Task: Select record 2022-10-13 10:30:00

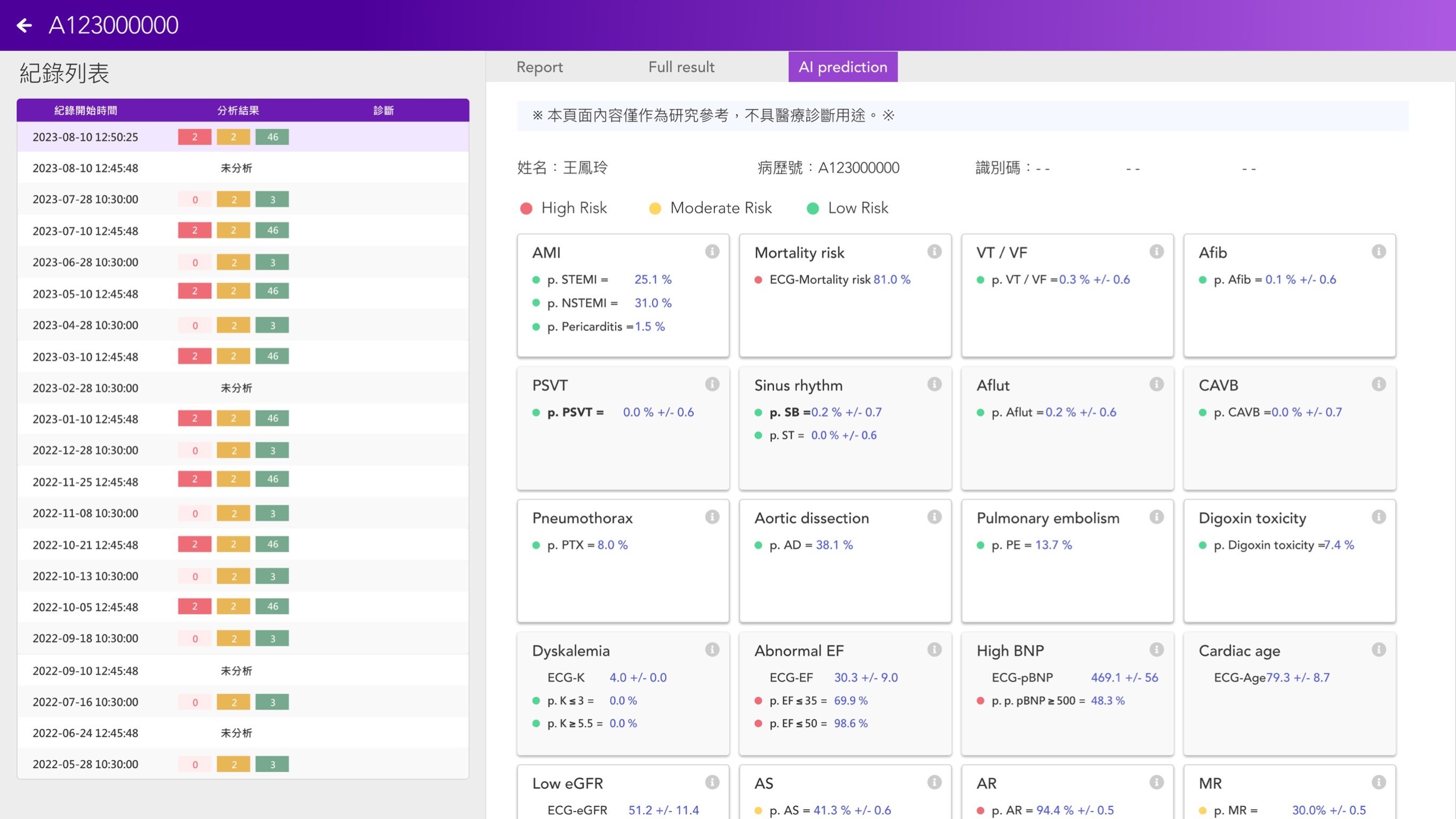Action: 242,576
